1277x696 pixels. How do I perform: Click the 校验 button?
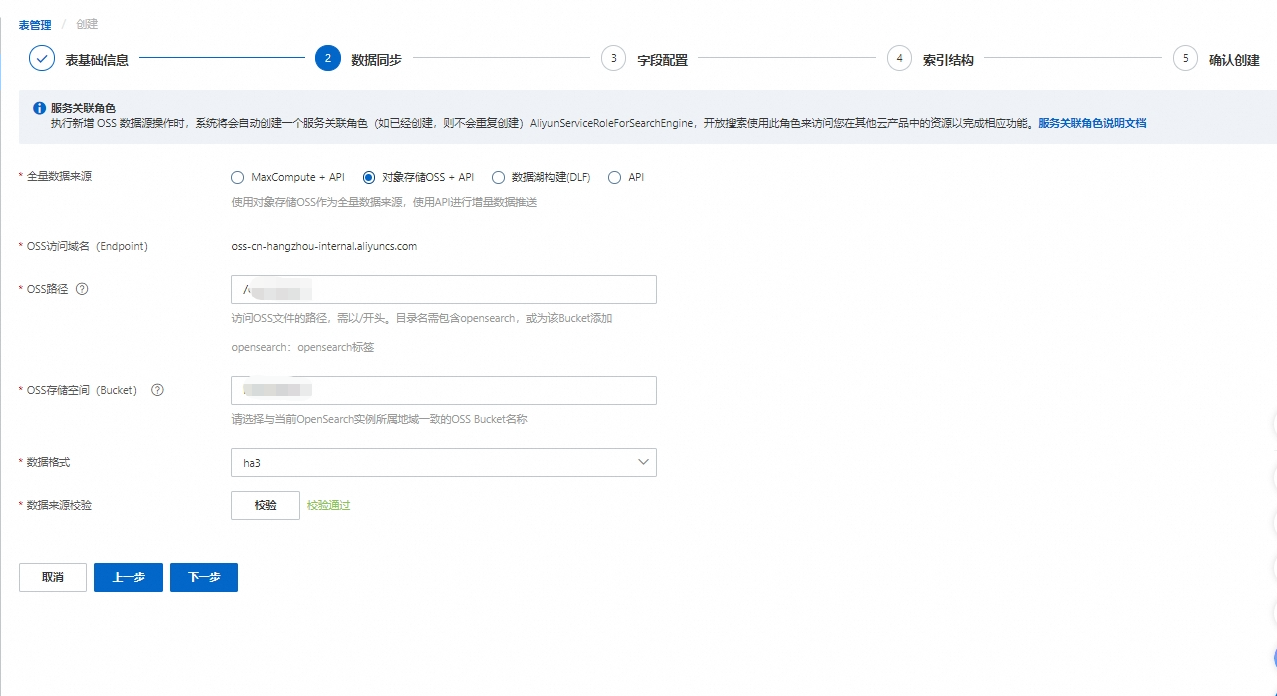click(x=265, y=505)
